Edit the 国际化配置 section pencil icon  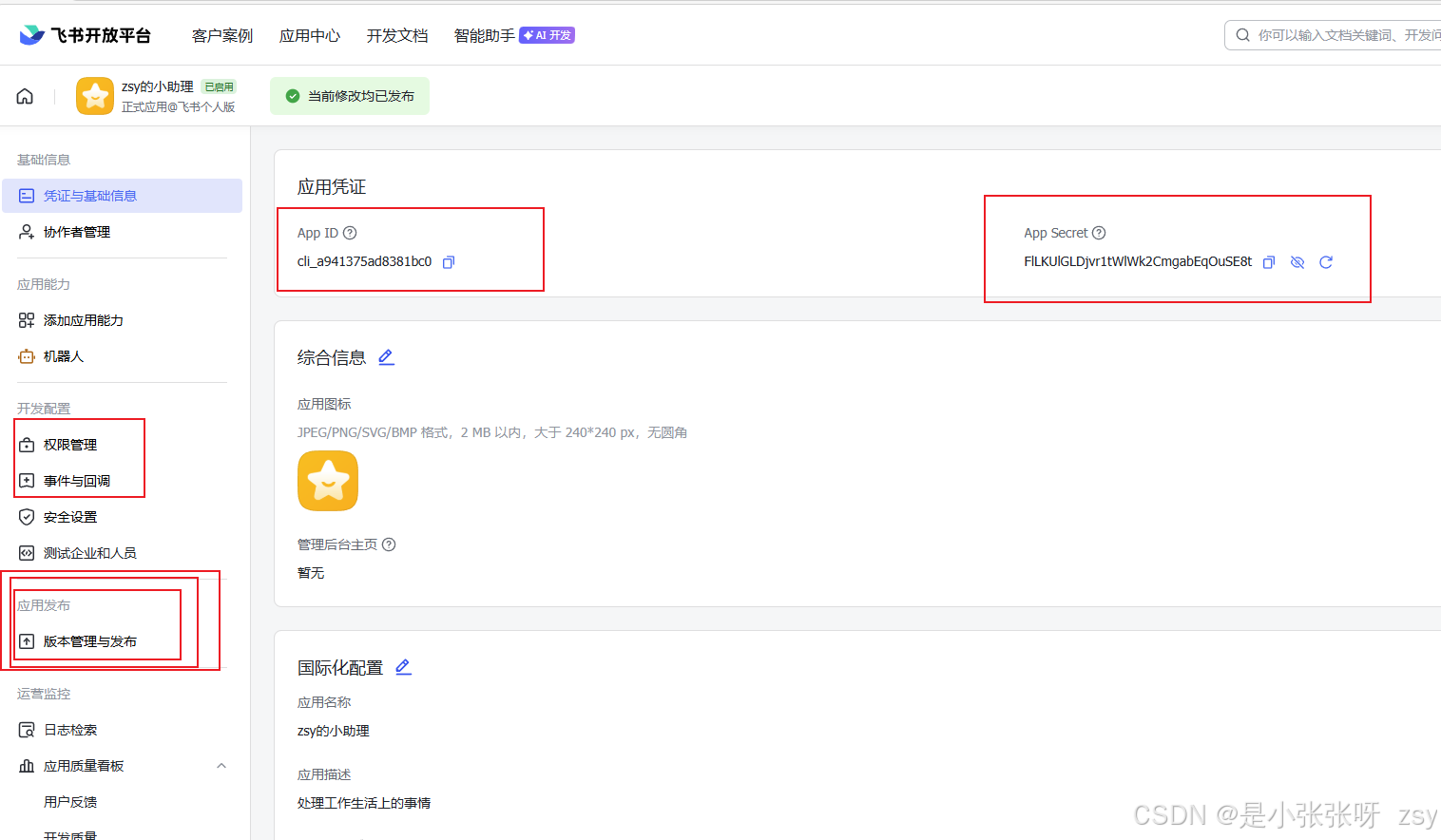(x=403, y=667)
